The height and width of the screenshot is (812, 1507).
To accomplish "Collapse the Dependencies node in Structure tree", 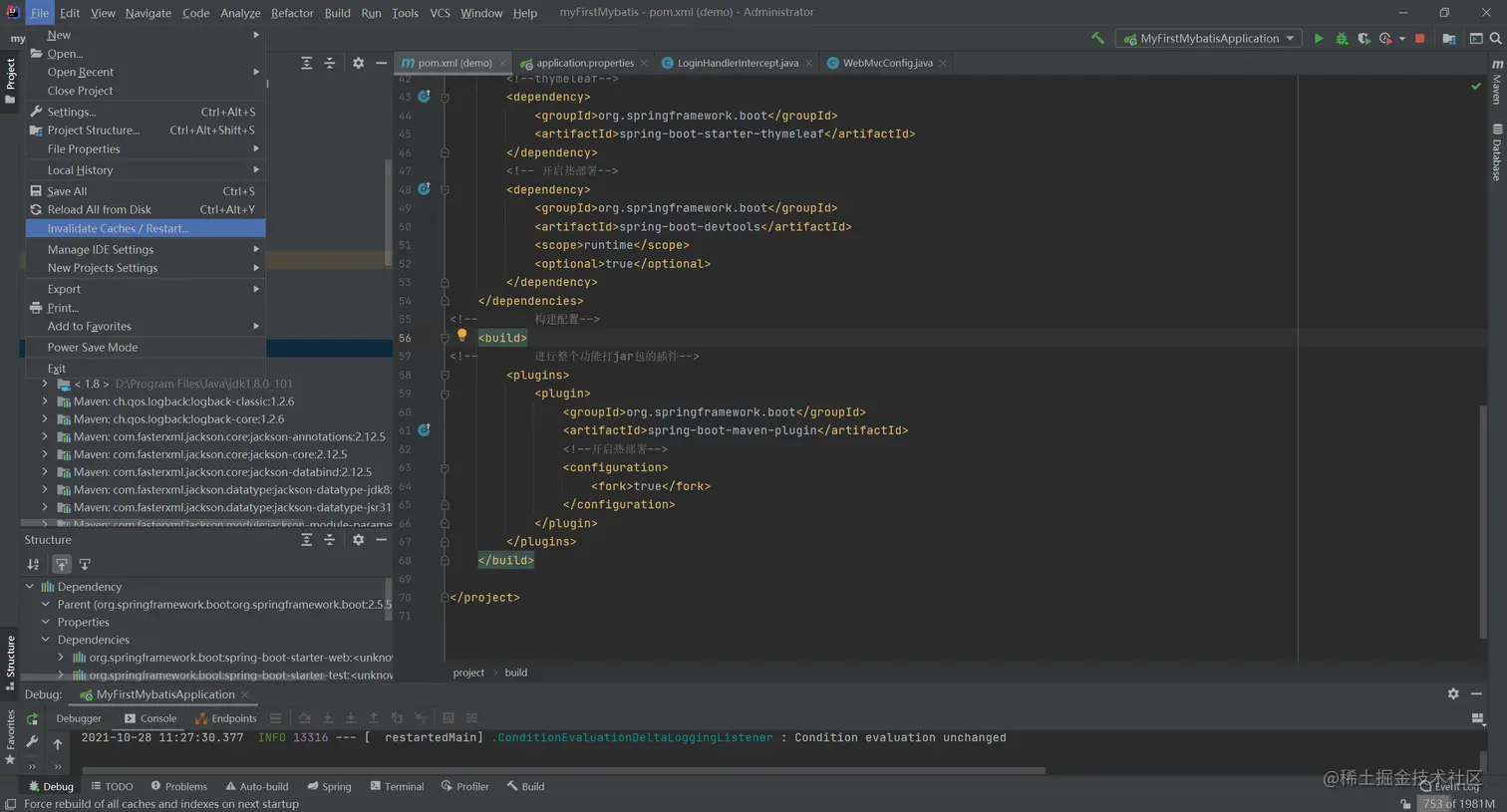I will (x=45, y=640).
